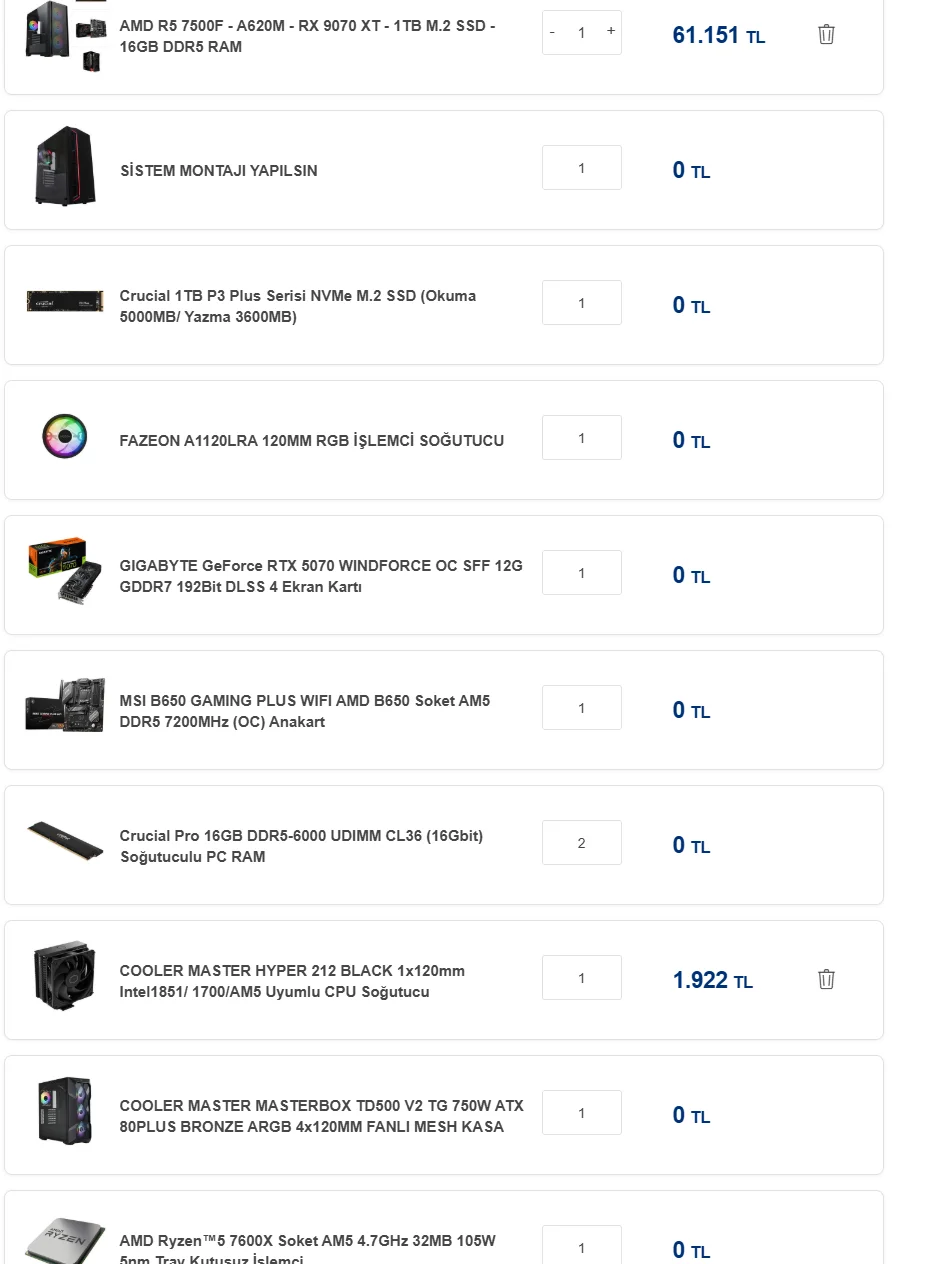Screen dimensions: 928x1264
Task: Click the MasterBox TD500 case thumbnail
Action: click(x=65, y=1111)
